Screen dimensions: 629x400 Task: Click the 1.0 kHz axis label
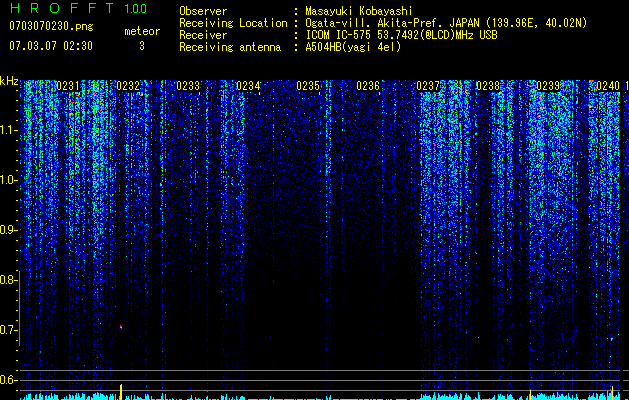point(8,180)
